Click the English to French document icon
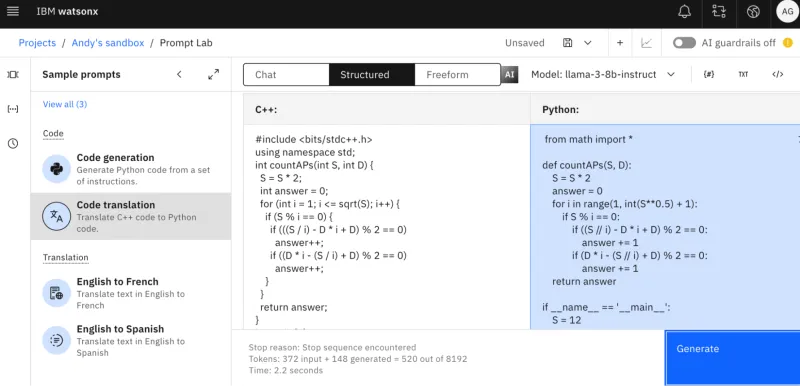 56,293
